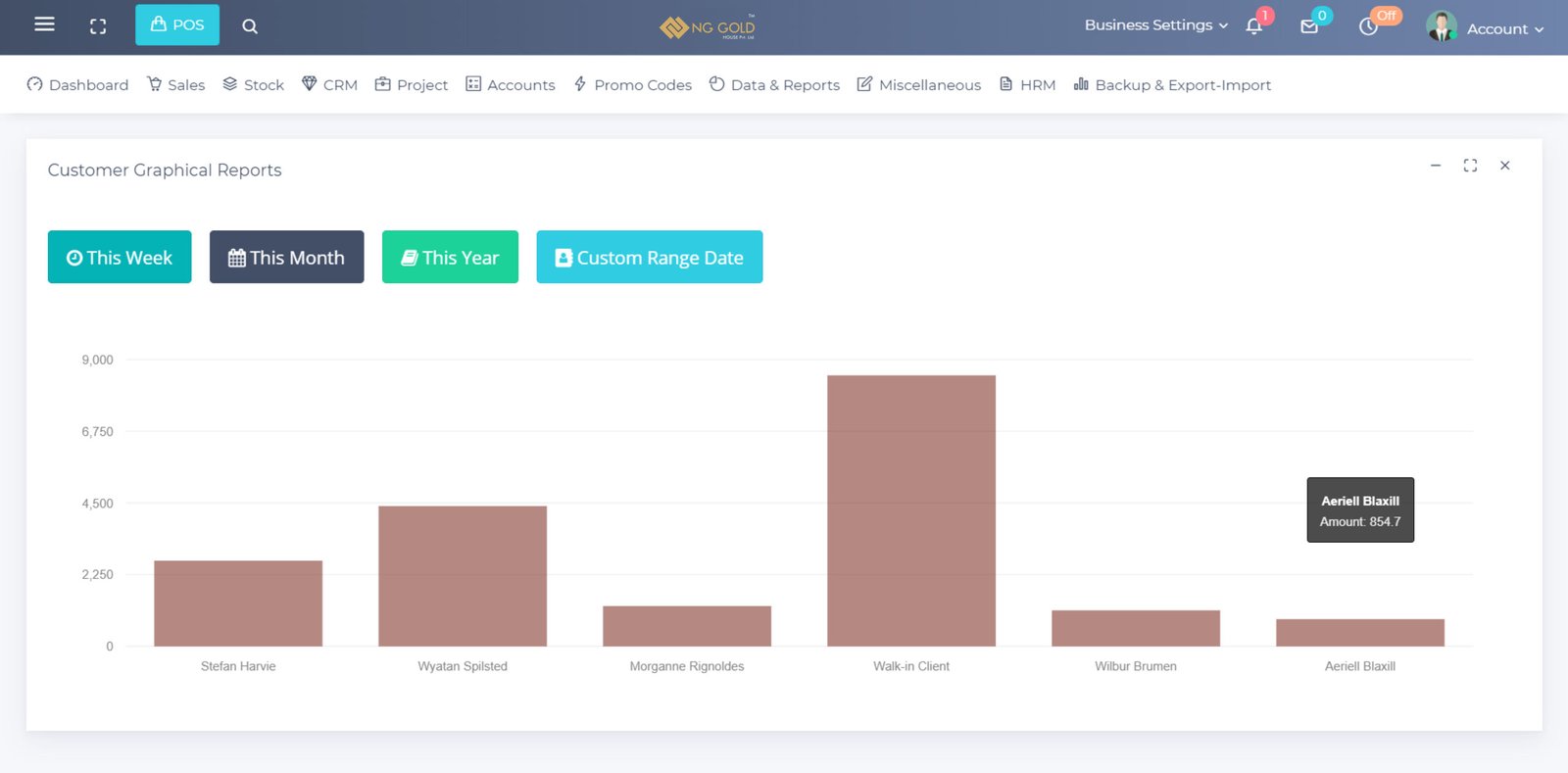Expand the Business Settings dropdown
Screen dimensions: 1568x773
[1155, 25]
